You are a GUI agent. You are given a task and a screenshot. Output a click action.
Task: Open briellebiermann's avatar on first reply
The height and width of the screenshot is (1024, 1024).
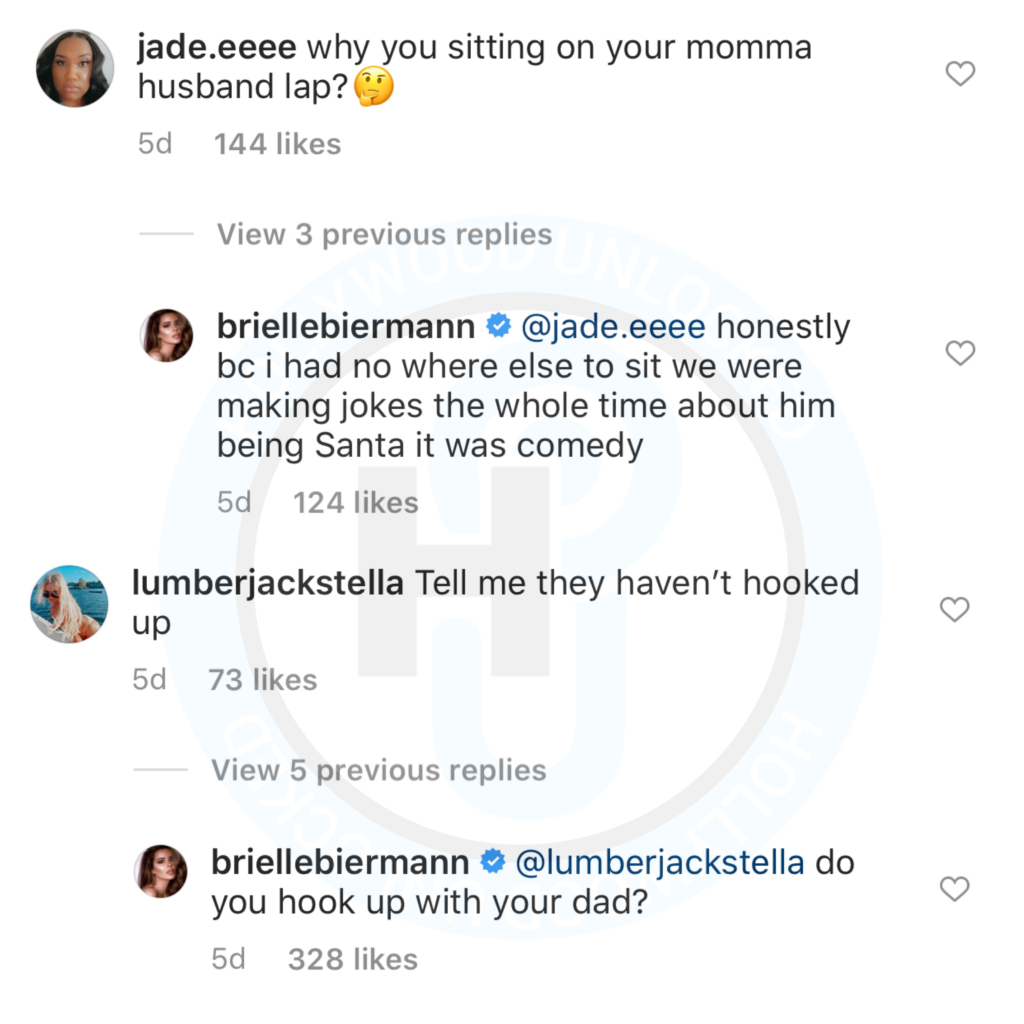pos(167,335)
